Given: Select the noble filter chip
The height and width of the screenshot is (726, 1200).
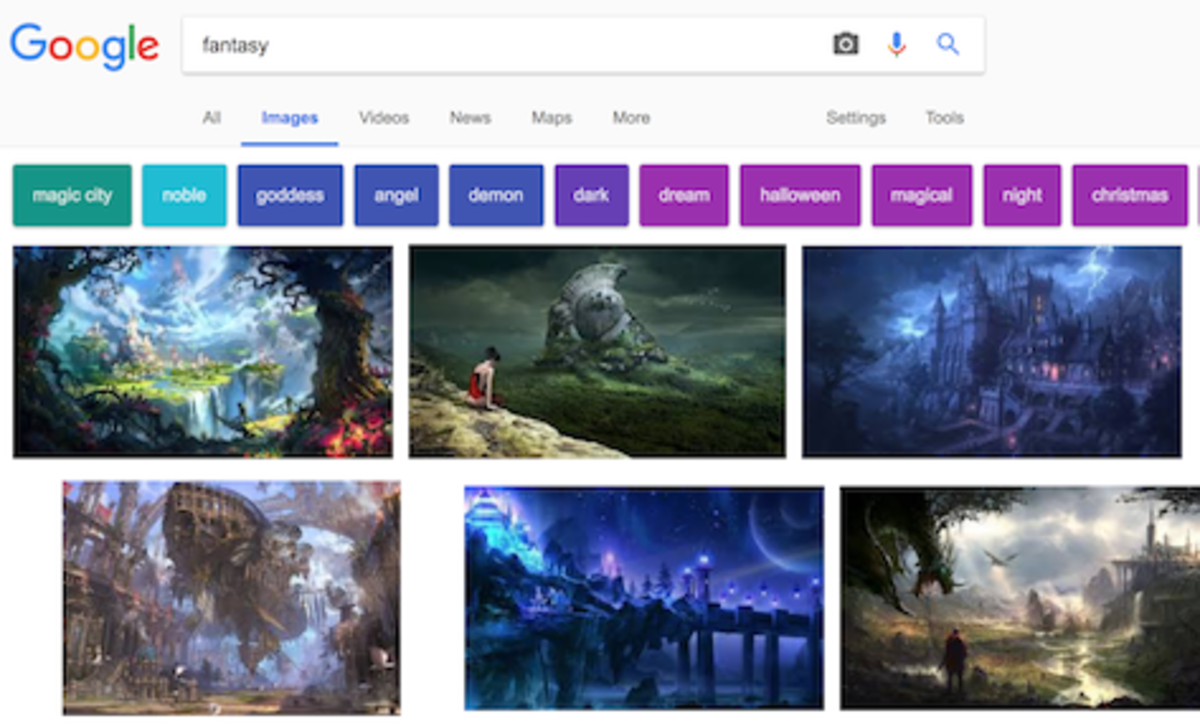Looking at the screenshot, I should click(x=184, y=195).
